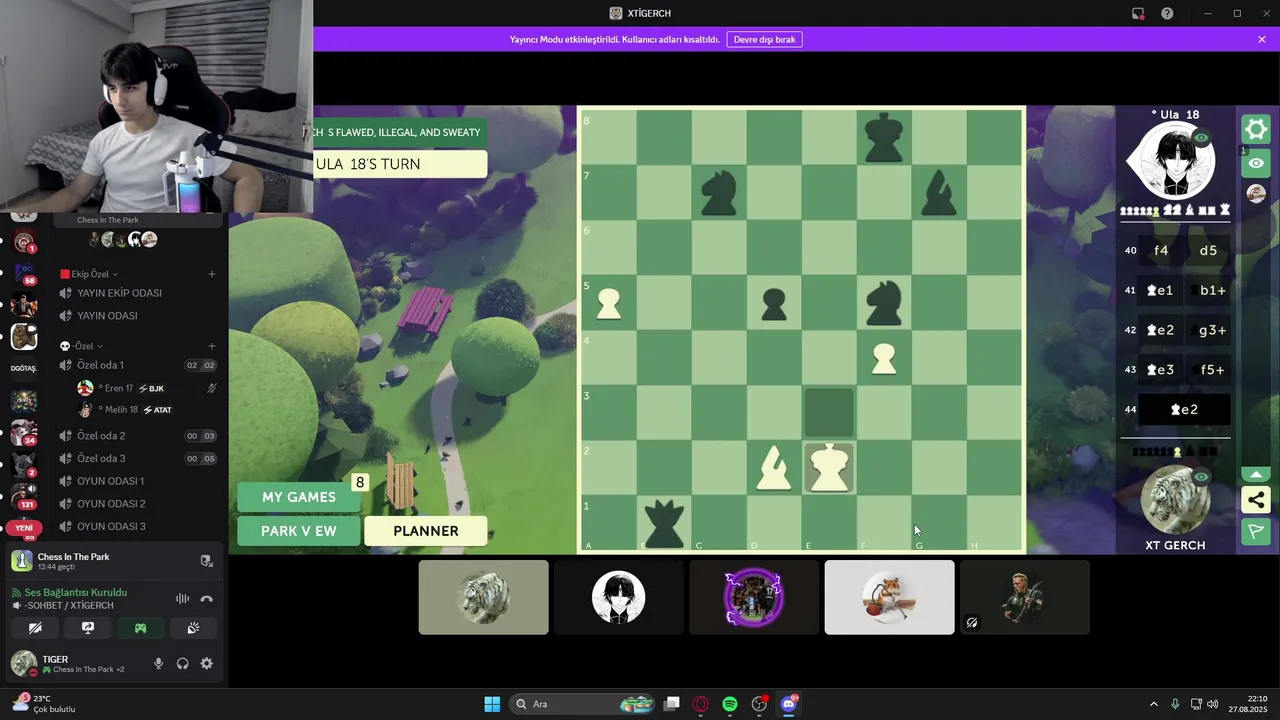Click the Opera browser taskbar icon

(701, 704)
